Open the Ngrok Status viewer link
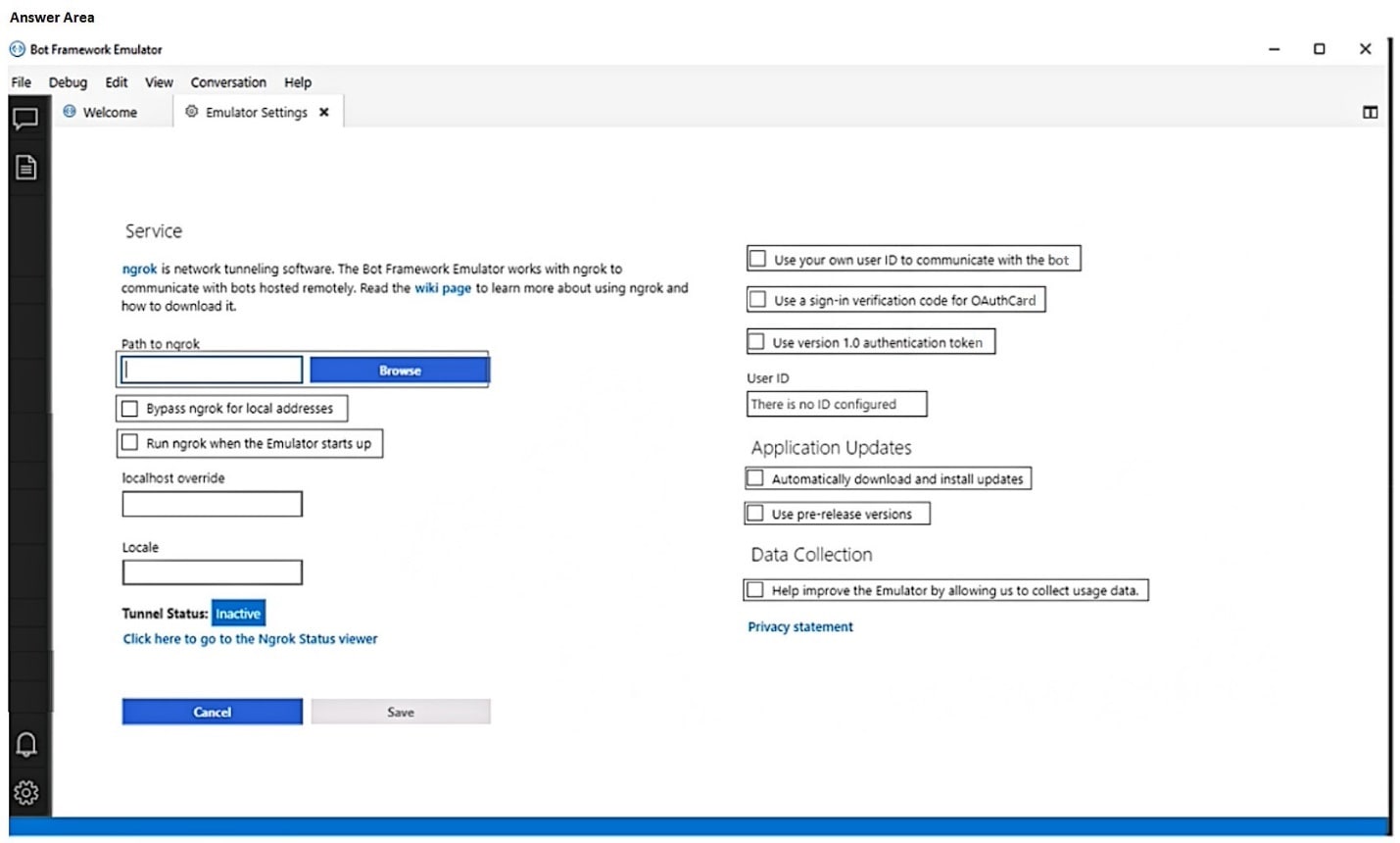 pos(250,638)
